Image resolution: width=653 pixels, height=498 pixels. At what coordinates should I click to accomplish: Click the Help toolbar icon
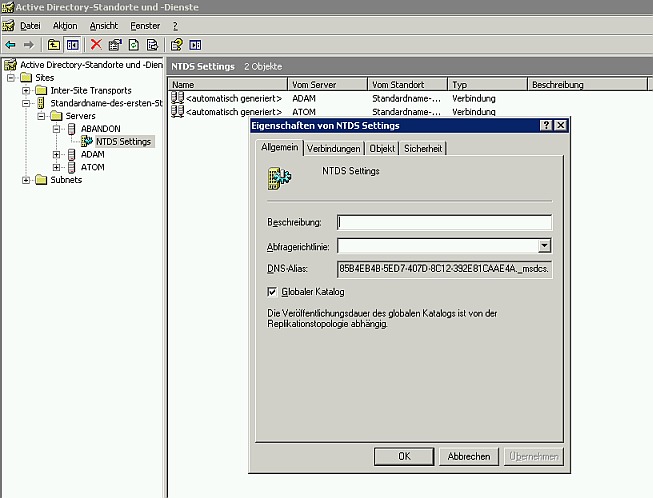pyautogui.click(x=176, y=45)
